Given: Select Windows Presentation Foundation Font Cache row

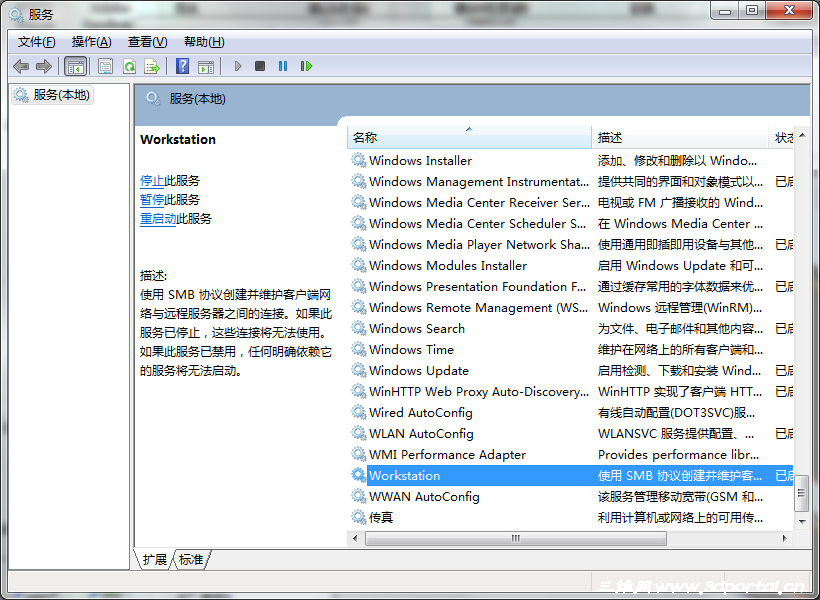Looking at the screenshot, I should point(571,286).
